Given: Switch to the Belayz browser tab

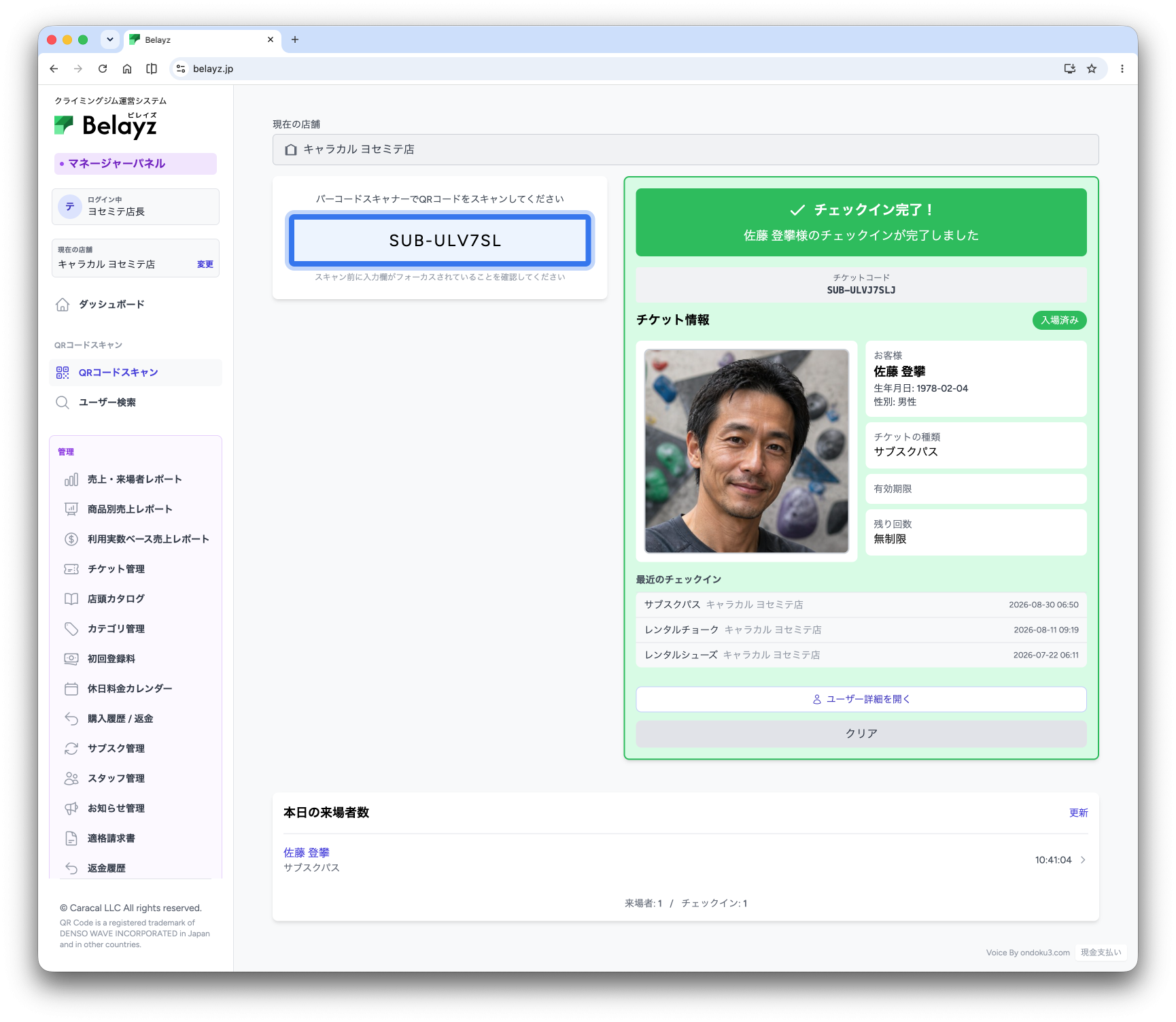Looking at the screenshot, I should [202, 39].
